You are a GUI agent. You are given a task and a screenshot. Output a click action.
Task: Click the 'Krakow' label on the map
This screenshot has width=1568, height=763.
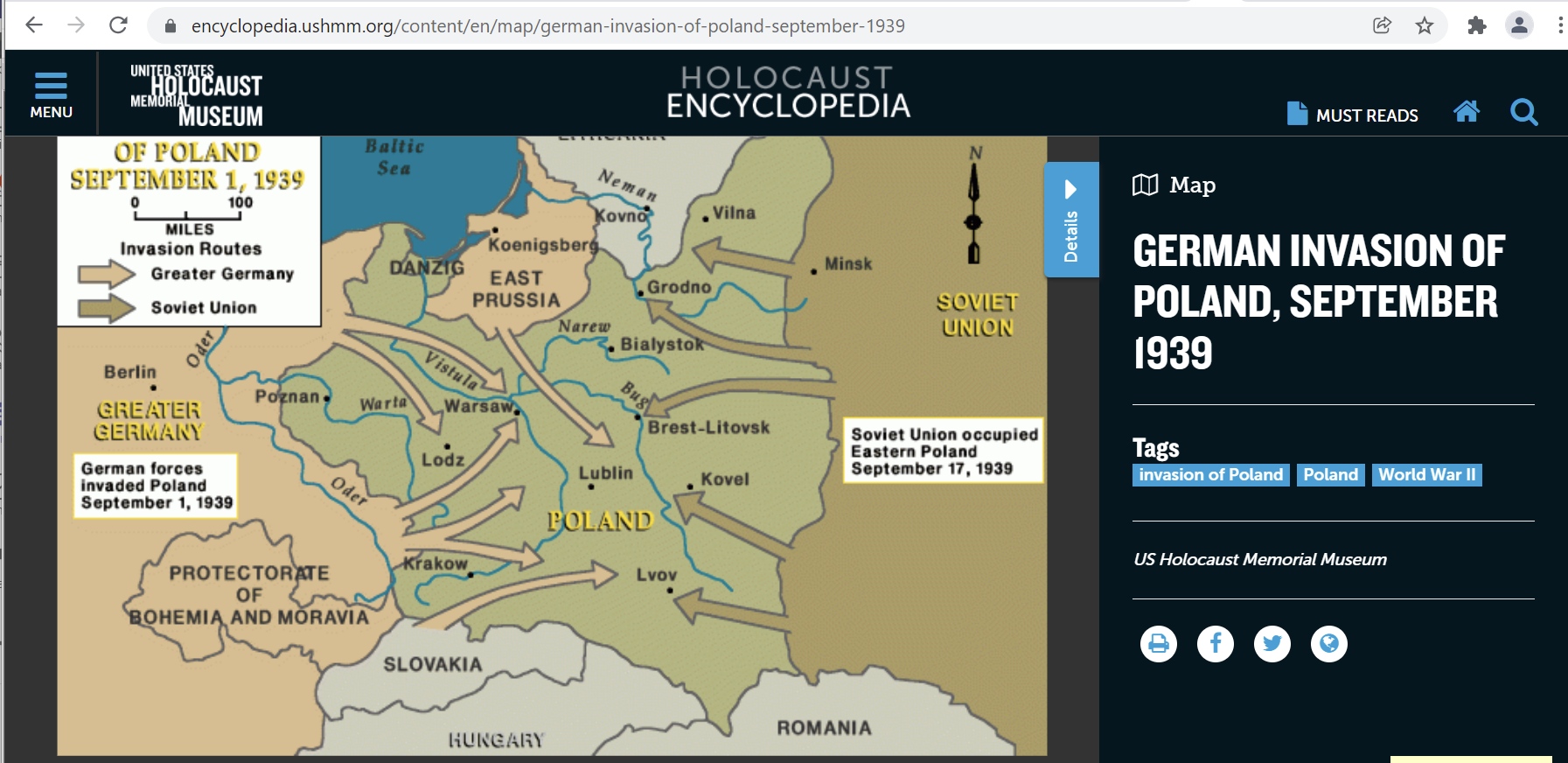pyautogui.click(x=436, y=563)
